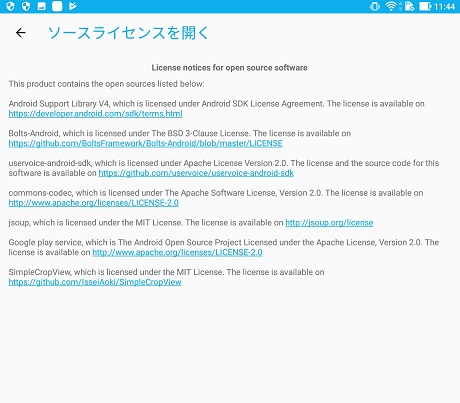Image resolution: width=460 pixels, height=403 pixels.
Task: Open the IsseiAoki SimpleCropView GitHub link
Action: click(95, 282)
